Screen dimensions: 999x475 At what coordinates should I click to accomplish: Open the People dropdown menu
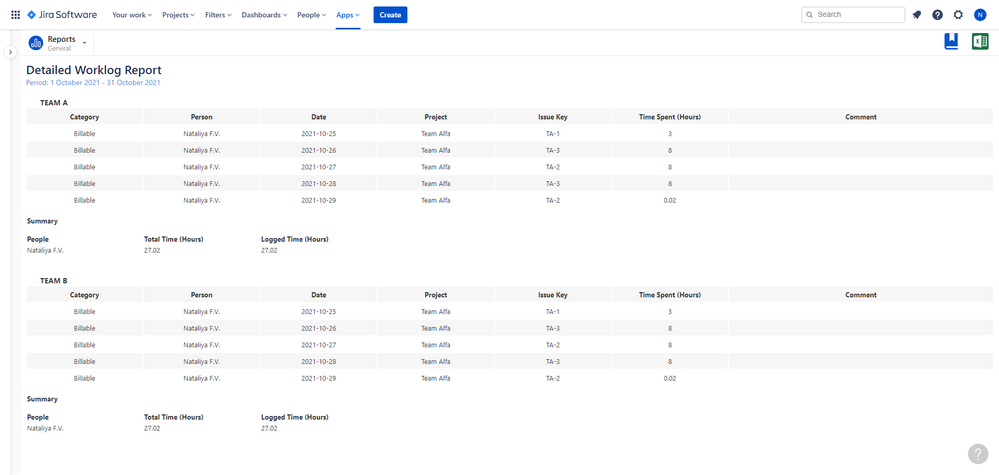pyautogui.click(x=312, y=15)
